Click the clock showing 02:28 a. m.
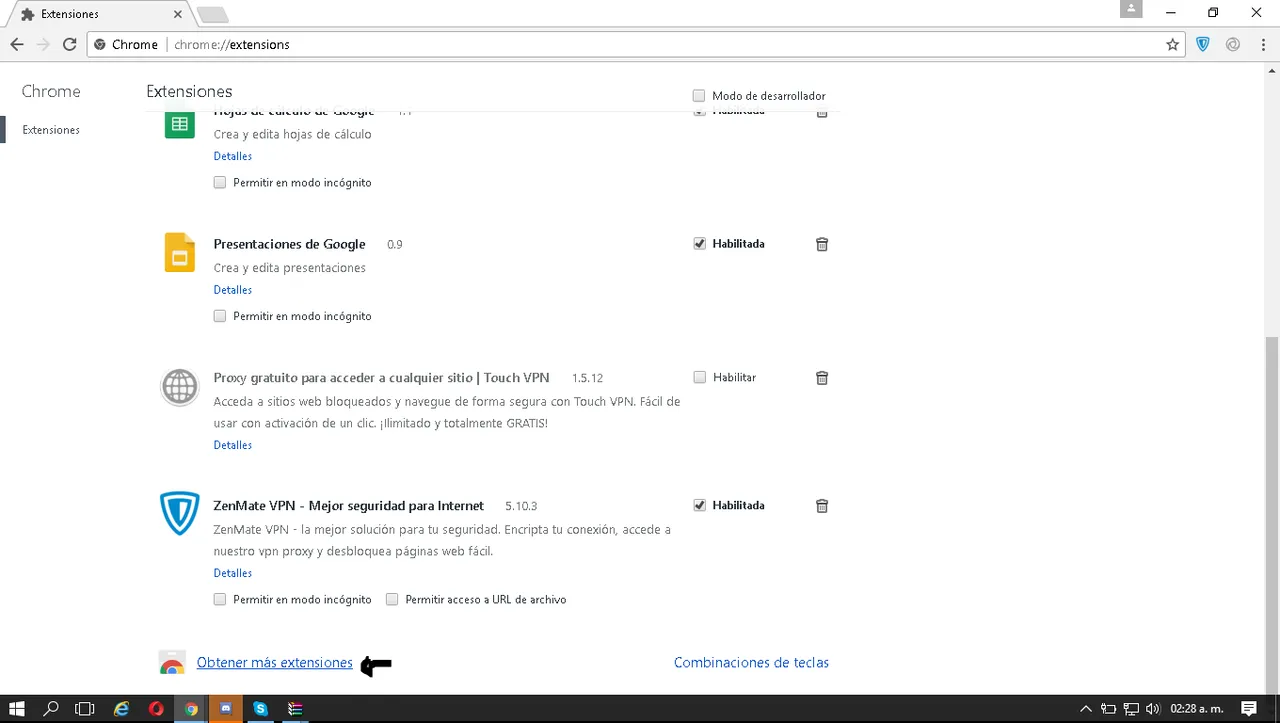Image resolution: width=1280 pixels, height=723 pixels. point(1197,709)
